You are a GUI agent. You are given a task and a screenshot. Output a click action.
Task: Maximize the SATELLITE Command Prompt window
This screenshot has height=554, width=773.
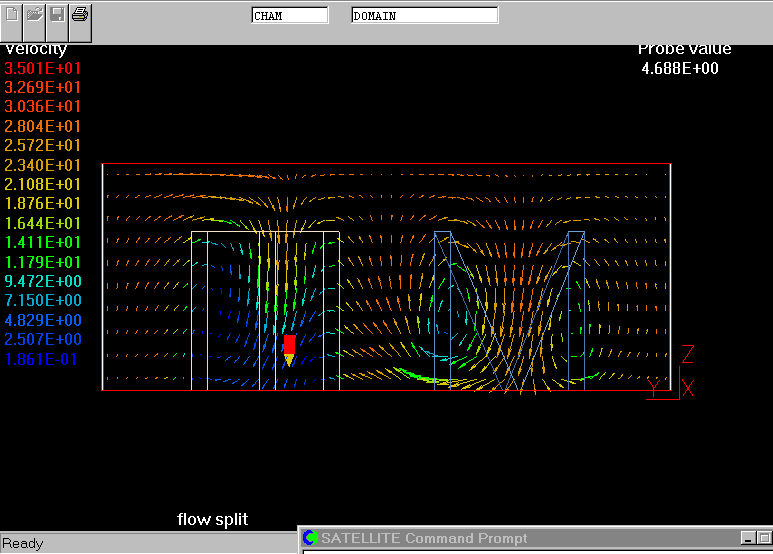(x=764, y=539)
